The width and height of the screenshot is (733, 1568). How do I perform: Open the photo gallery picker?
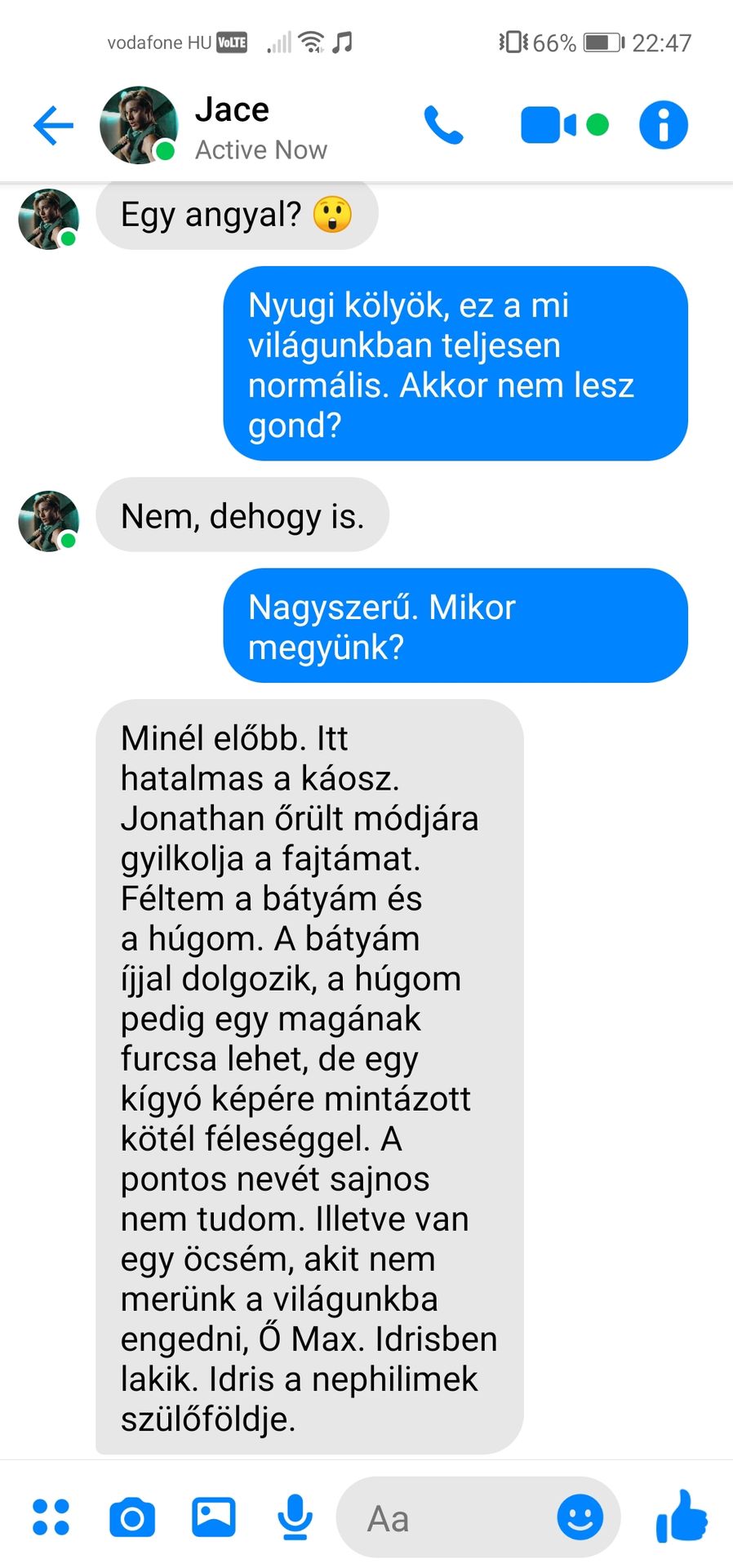pyautogui.click(x=213, y=1517)
